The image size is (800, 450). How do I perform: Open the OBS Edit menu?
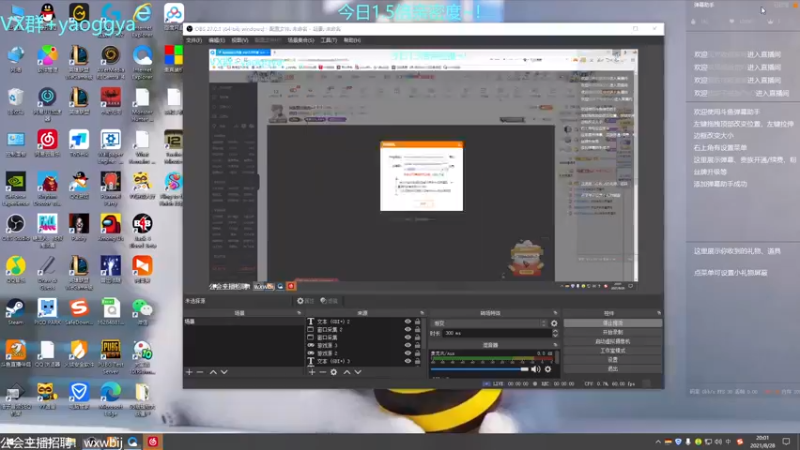coord(216,40)
